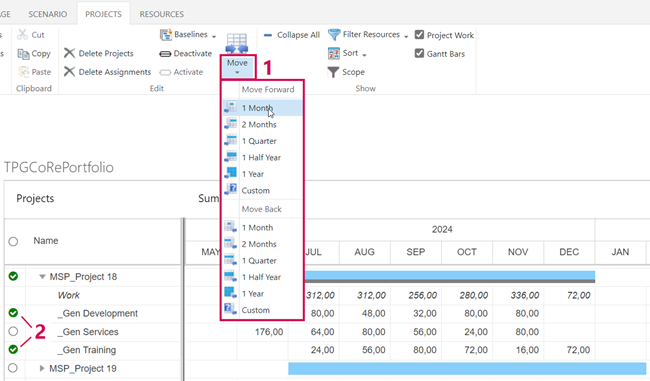Image resolution: width=650 pixels, height=381 pixels.
Task: Click the Collapse All minus icon
Action: (x=268, y=35)
